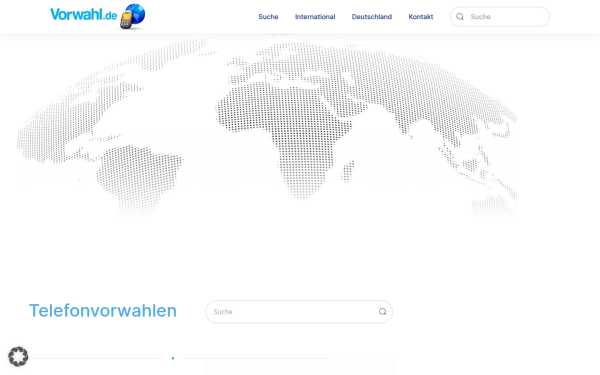Click the header search magnifier icon
Viewport: 600px width, 375px height.
pos(460,17)
